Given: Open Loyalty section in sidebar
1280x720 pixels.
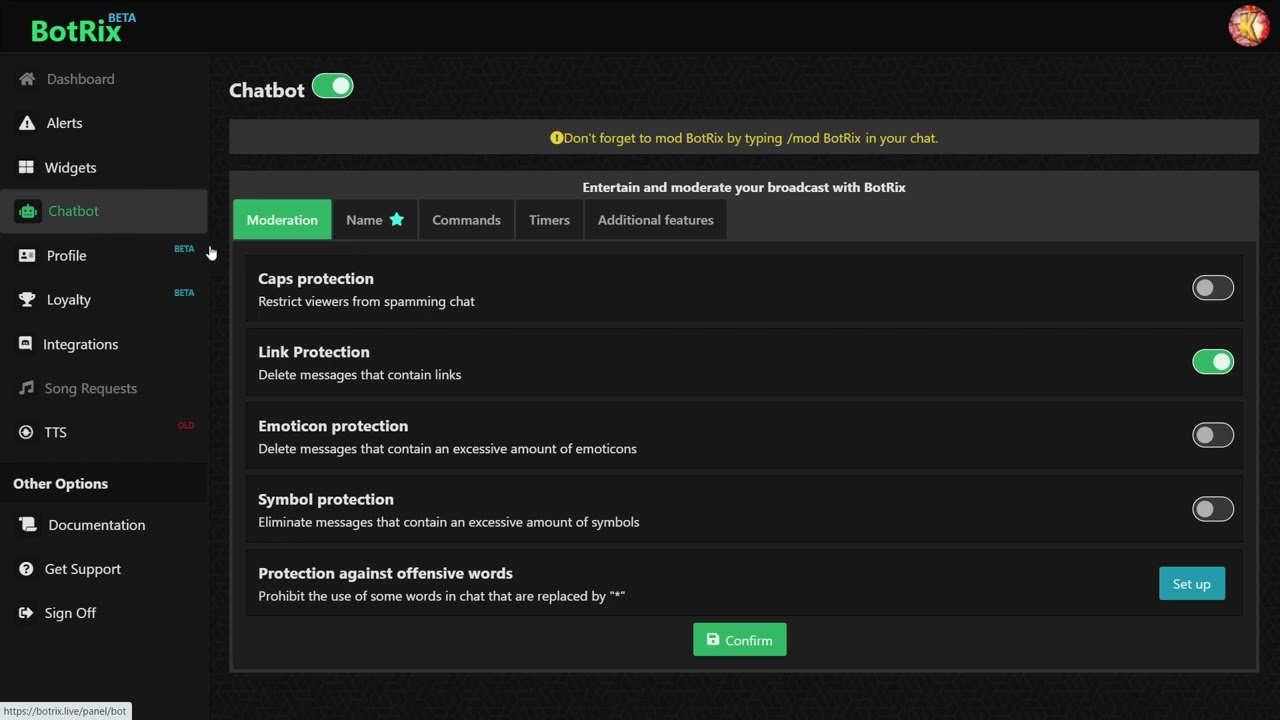Looking at the screenshot, I should (x=68, y=300).
